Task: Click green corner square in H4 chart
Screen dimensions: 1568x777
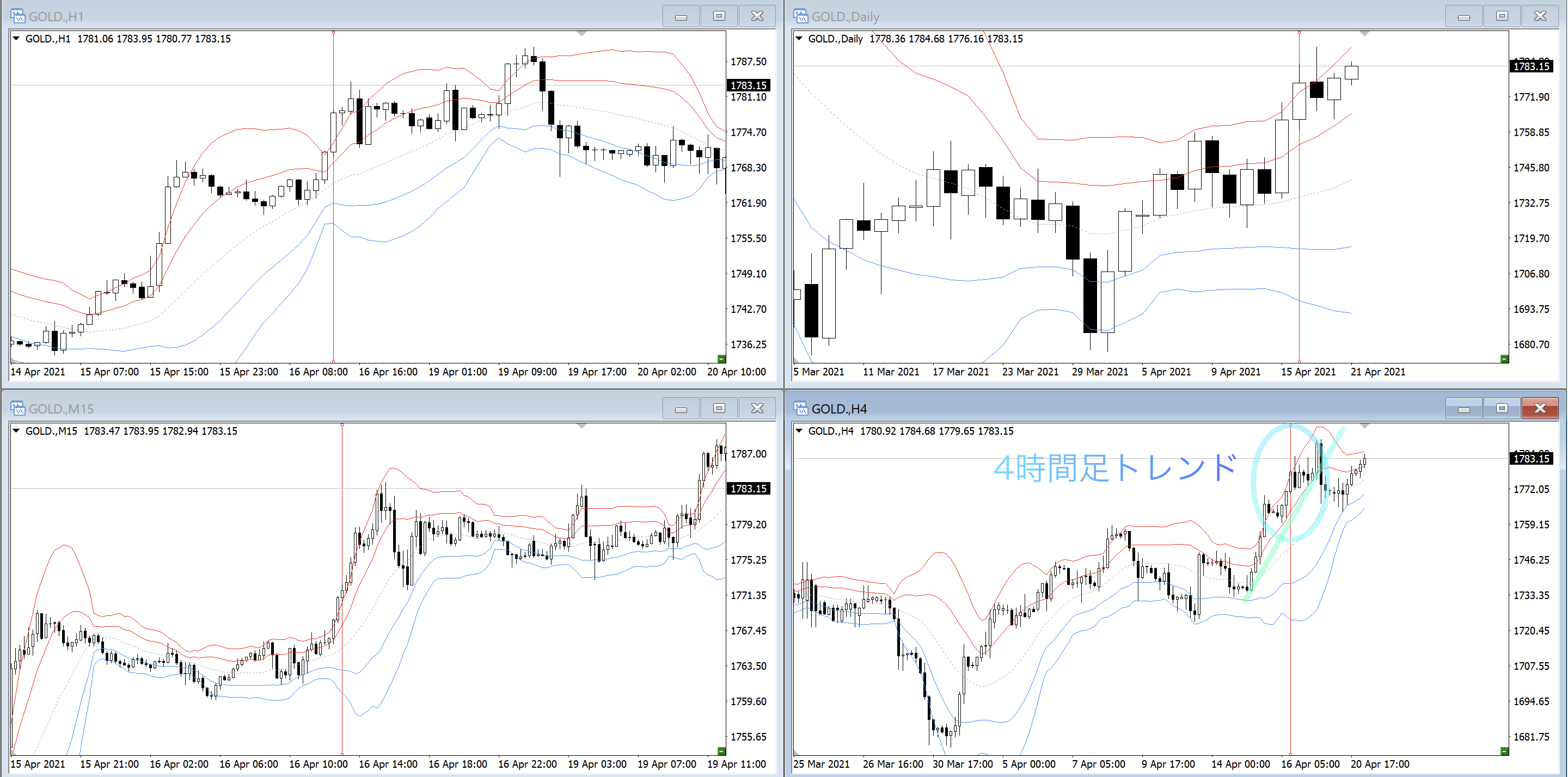Action: click(1504, 751)
